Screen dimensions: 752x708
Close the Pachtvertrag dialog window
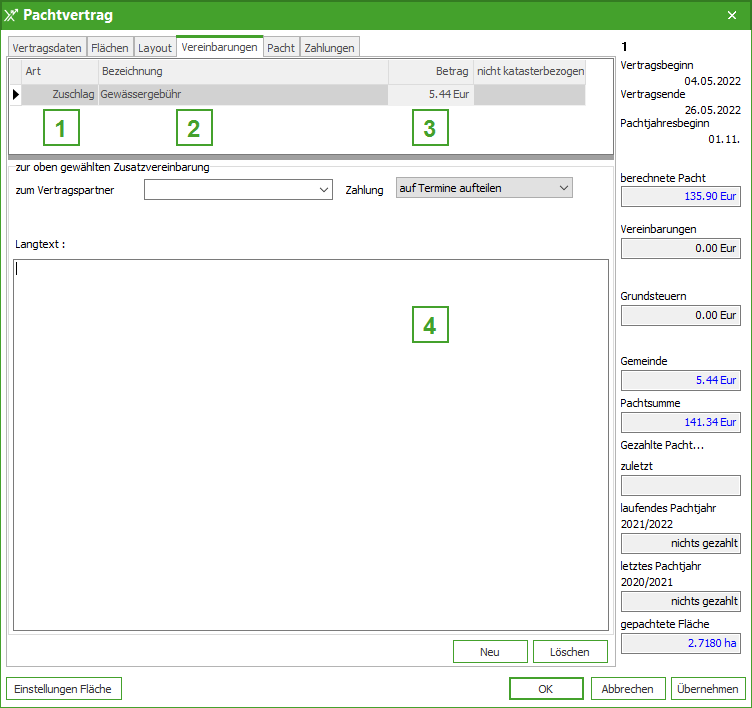731,15
